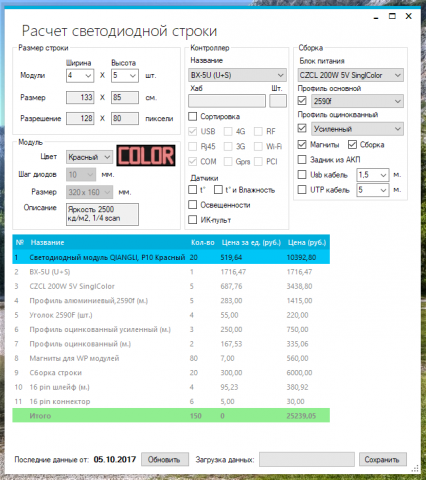Uncheck the Профиль основной checkbox

(302, 100)
